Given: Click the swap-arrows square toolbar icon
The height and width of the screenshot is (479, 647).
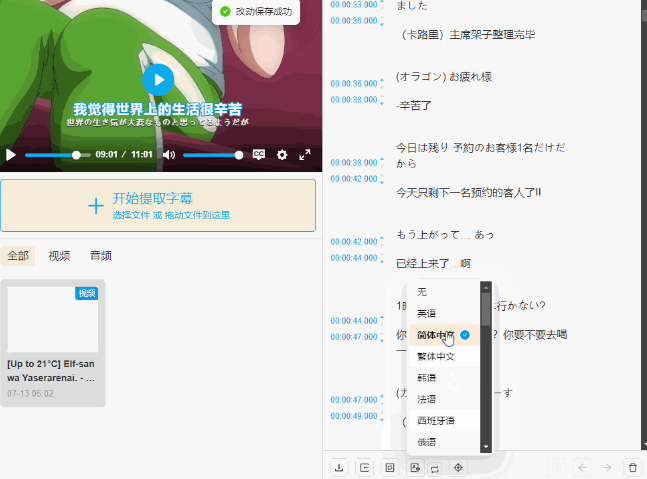Looking at the screenshot, I should coord(390,467).
